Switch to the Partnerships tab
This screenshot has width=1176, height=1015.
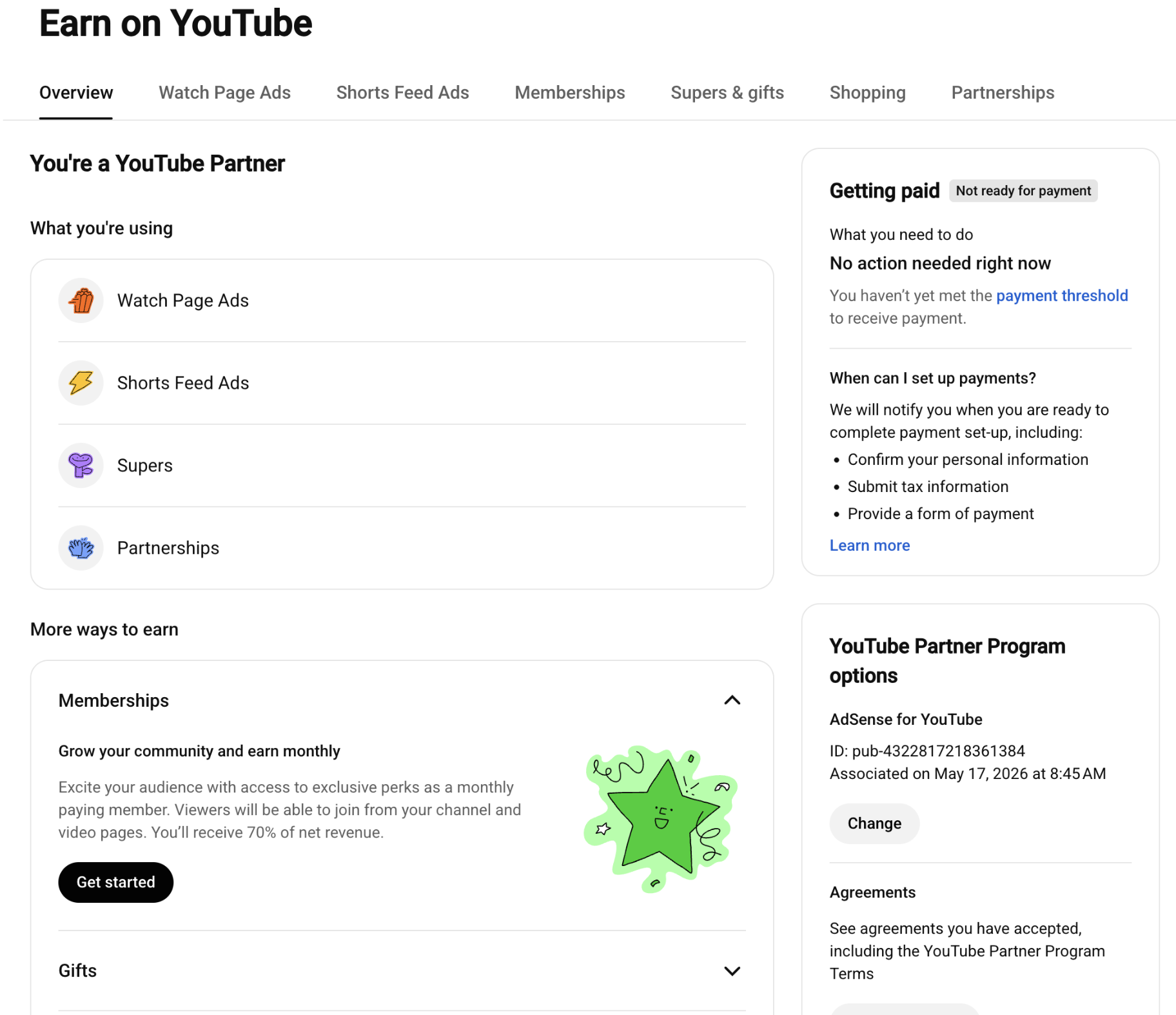coord(1003,93)
